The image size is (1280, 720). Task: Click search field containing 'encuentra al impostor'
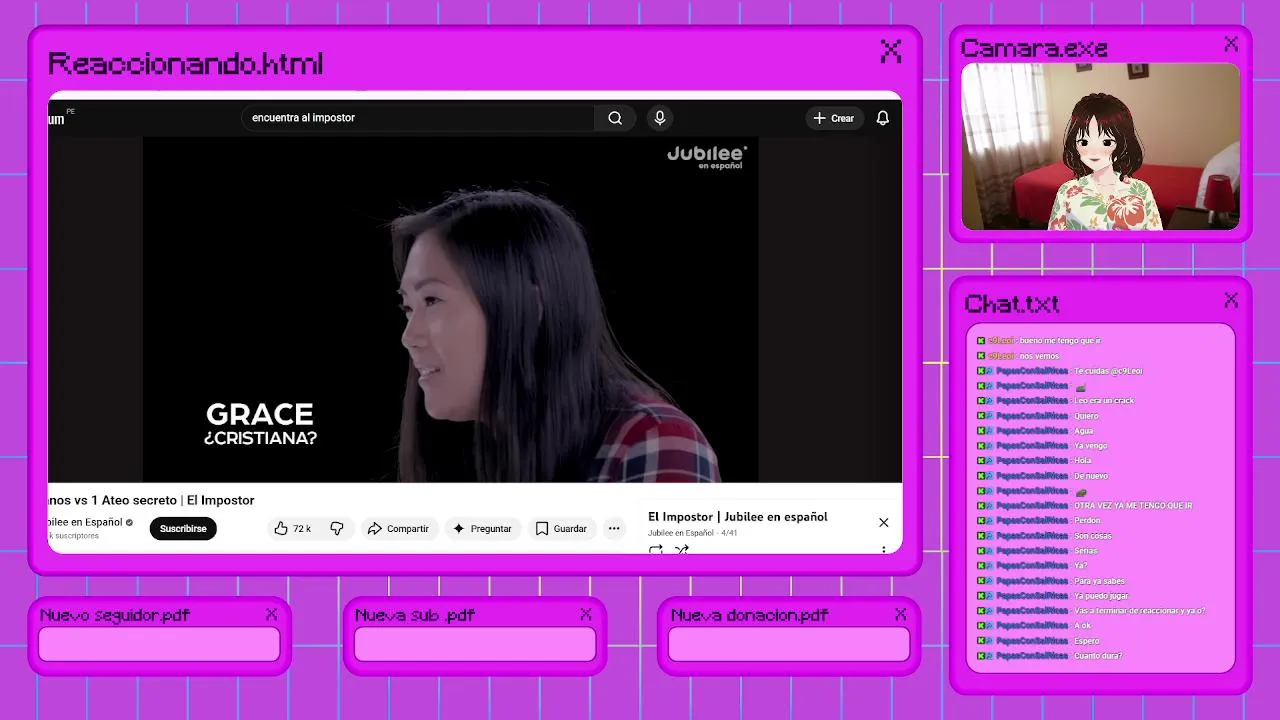coord(418,118)
